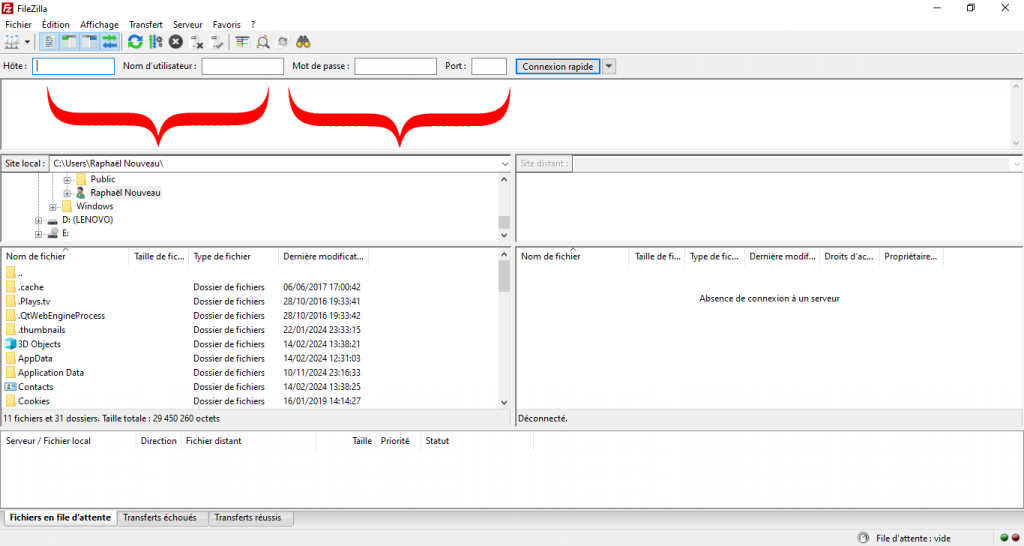The image size is (1024, 546).
Task: Click the disconnect from server icon
Action: [x=197, y=42]
